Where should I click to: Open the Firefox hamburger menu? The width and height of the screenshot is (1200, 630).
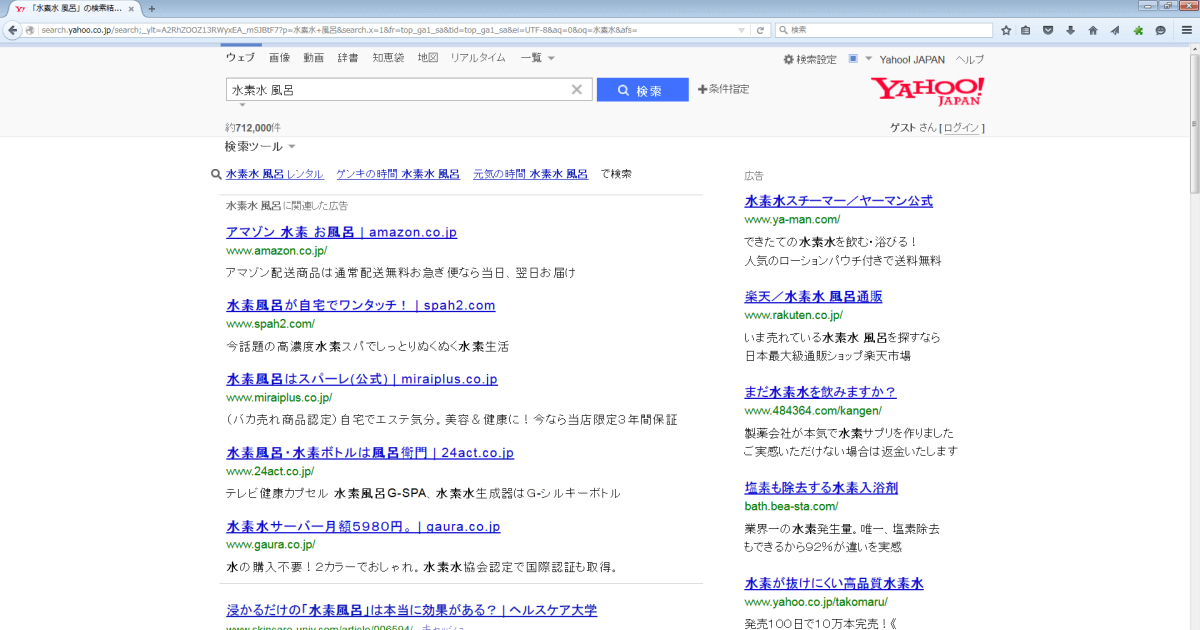click(1185, 30)
